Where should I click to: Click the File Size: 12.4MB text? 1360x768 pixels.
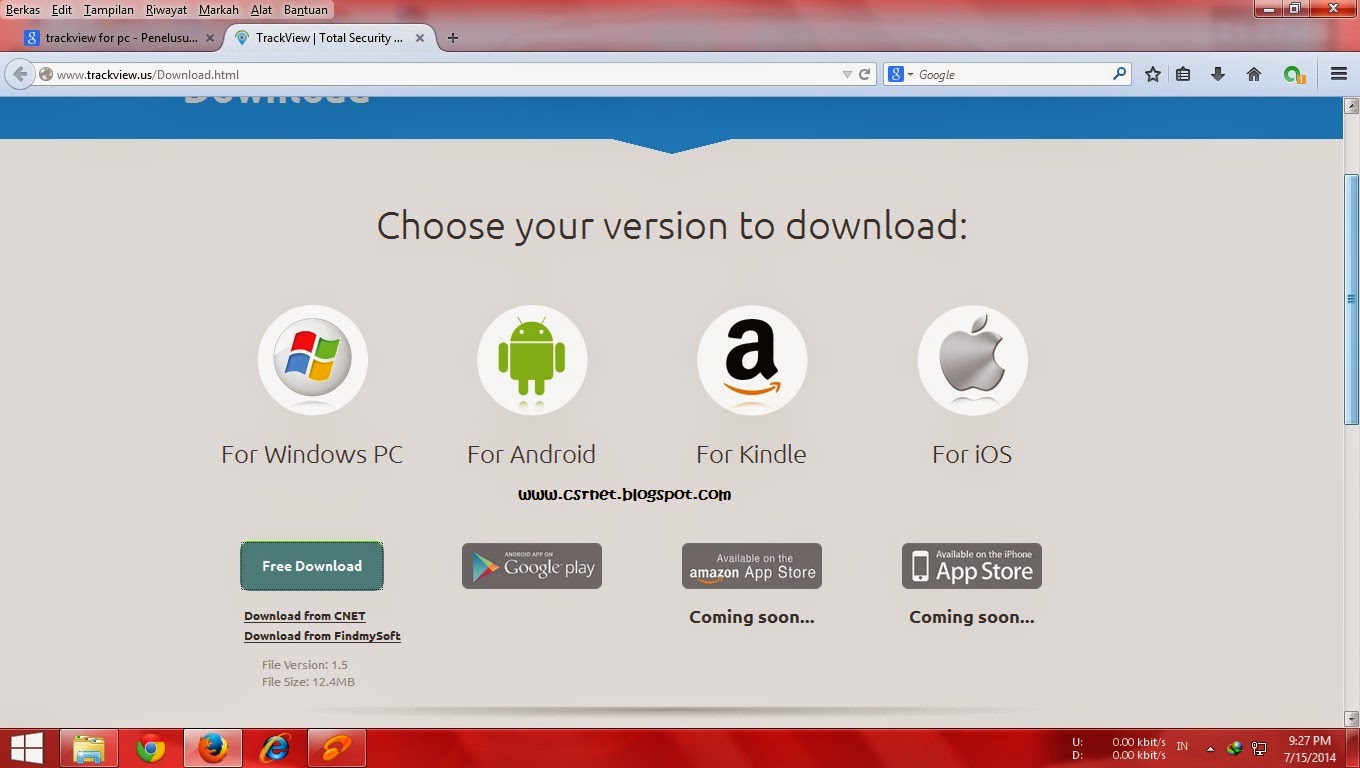coord(308,682)
